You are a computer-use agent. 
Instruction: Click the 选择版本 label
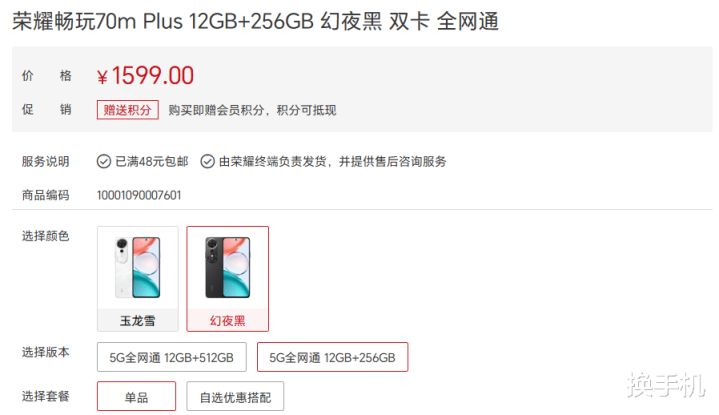click(45, 352)
